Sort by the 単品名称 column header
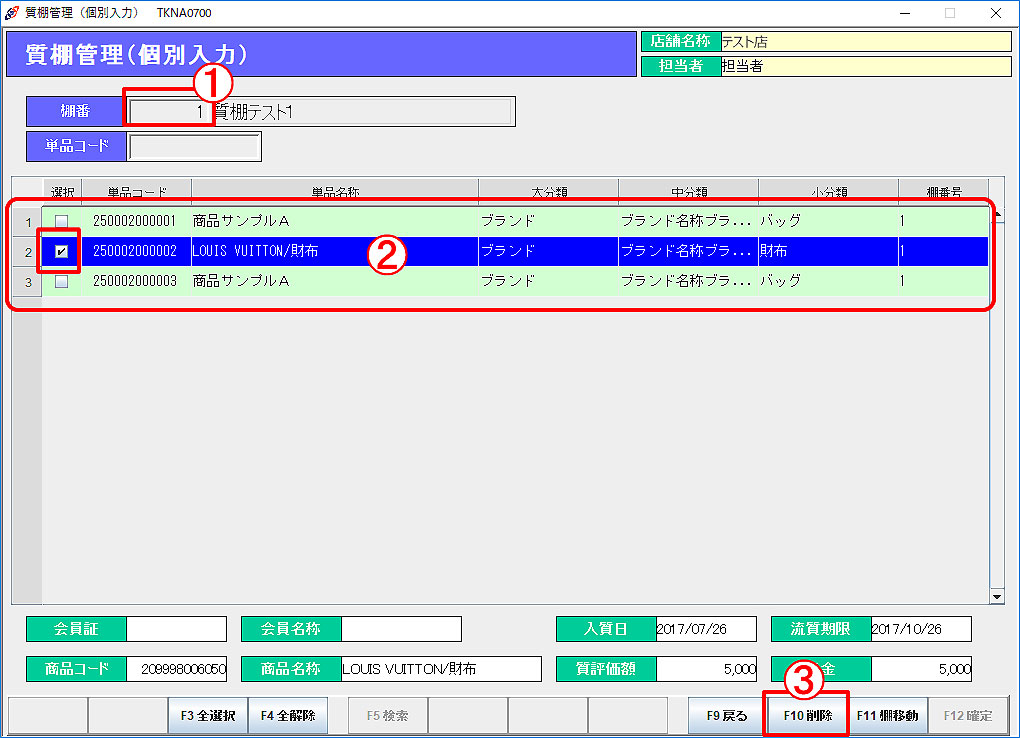 [334, 190]
